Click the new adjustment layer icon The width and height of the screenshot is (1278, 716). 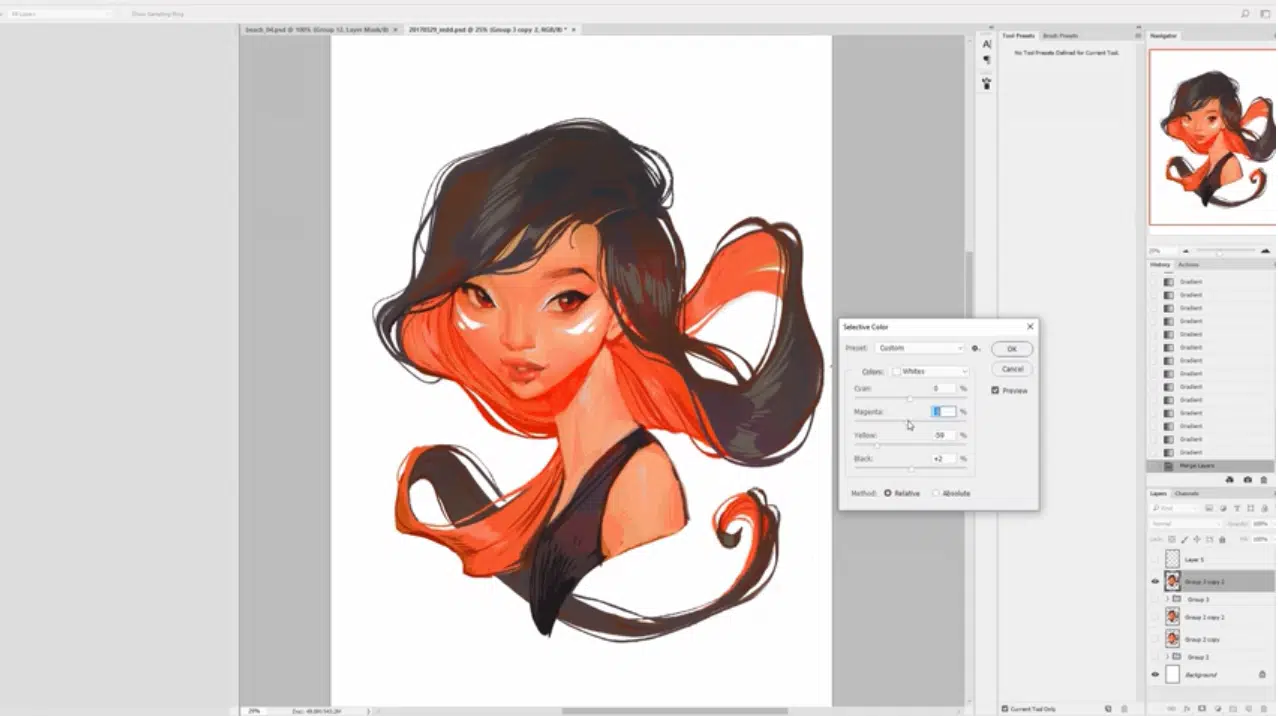point(1218,708)
